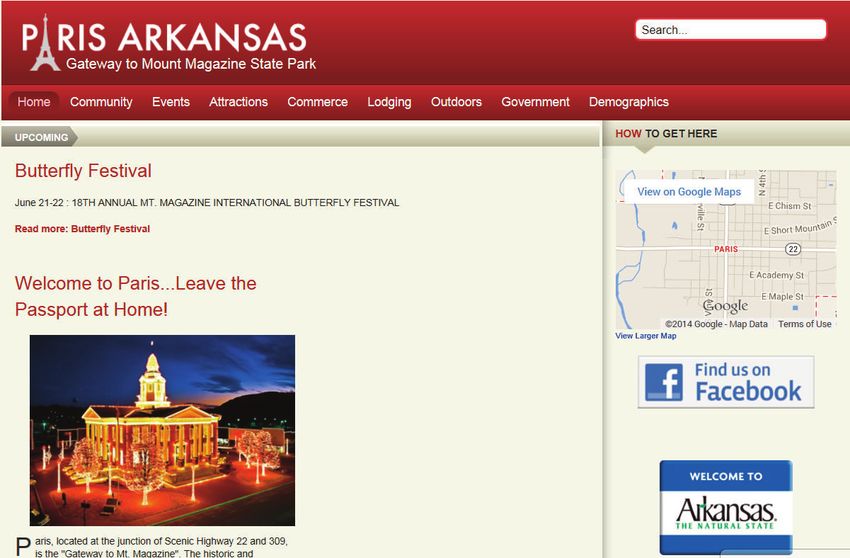
Task: Open the Attractions menu
Action: coord(239,102)
